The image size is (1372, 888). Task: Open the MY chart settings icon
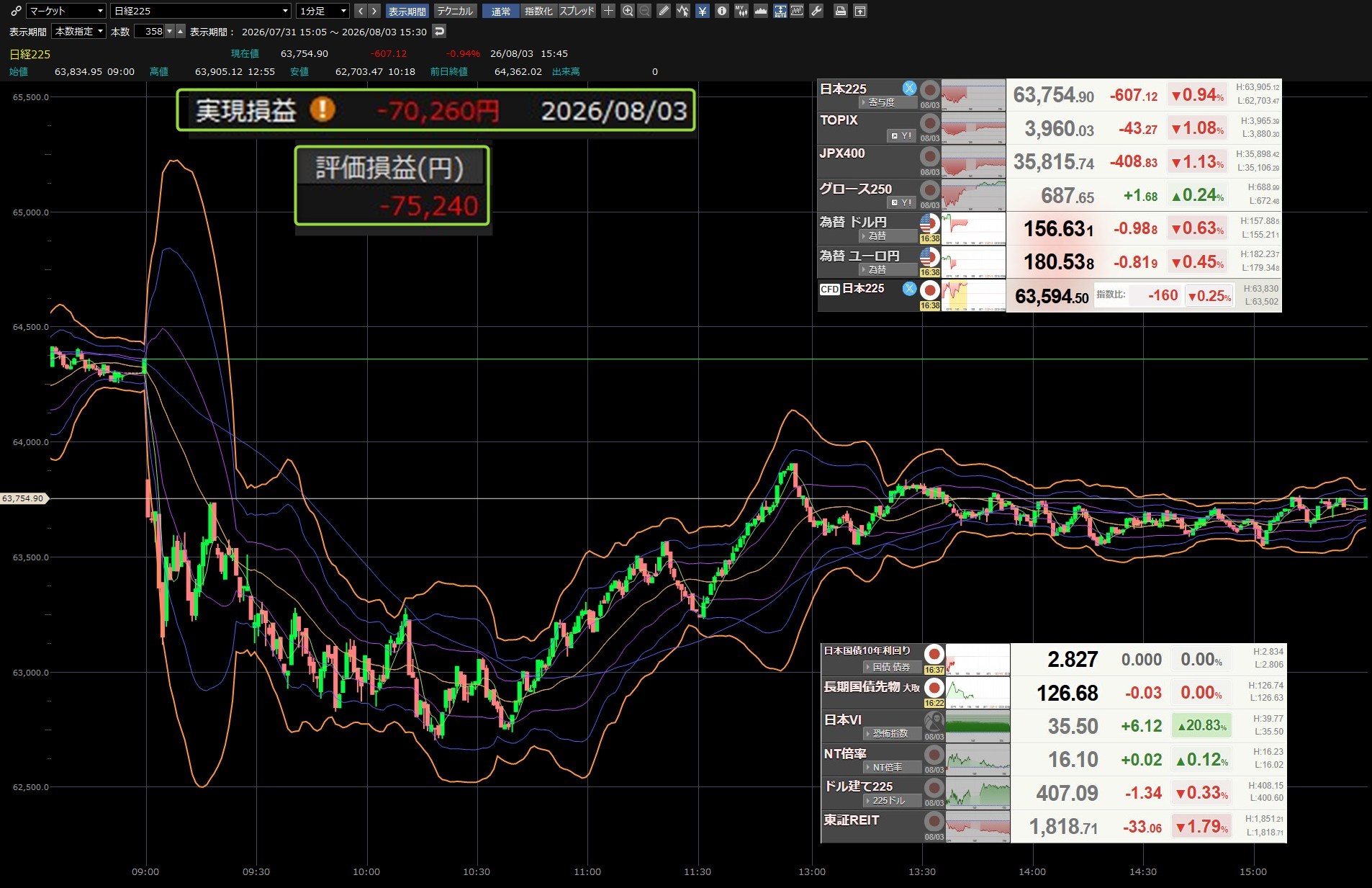pos(741,11)
